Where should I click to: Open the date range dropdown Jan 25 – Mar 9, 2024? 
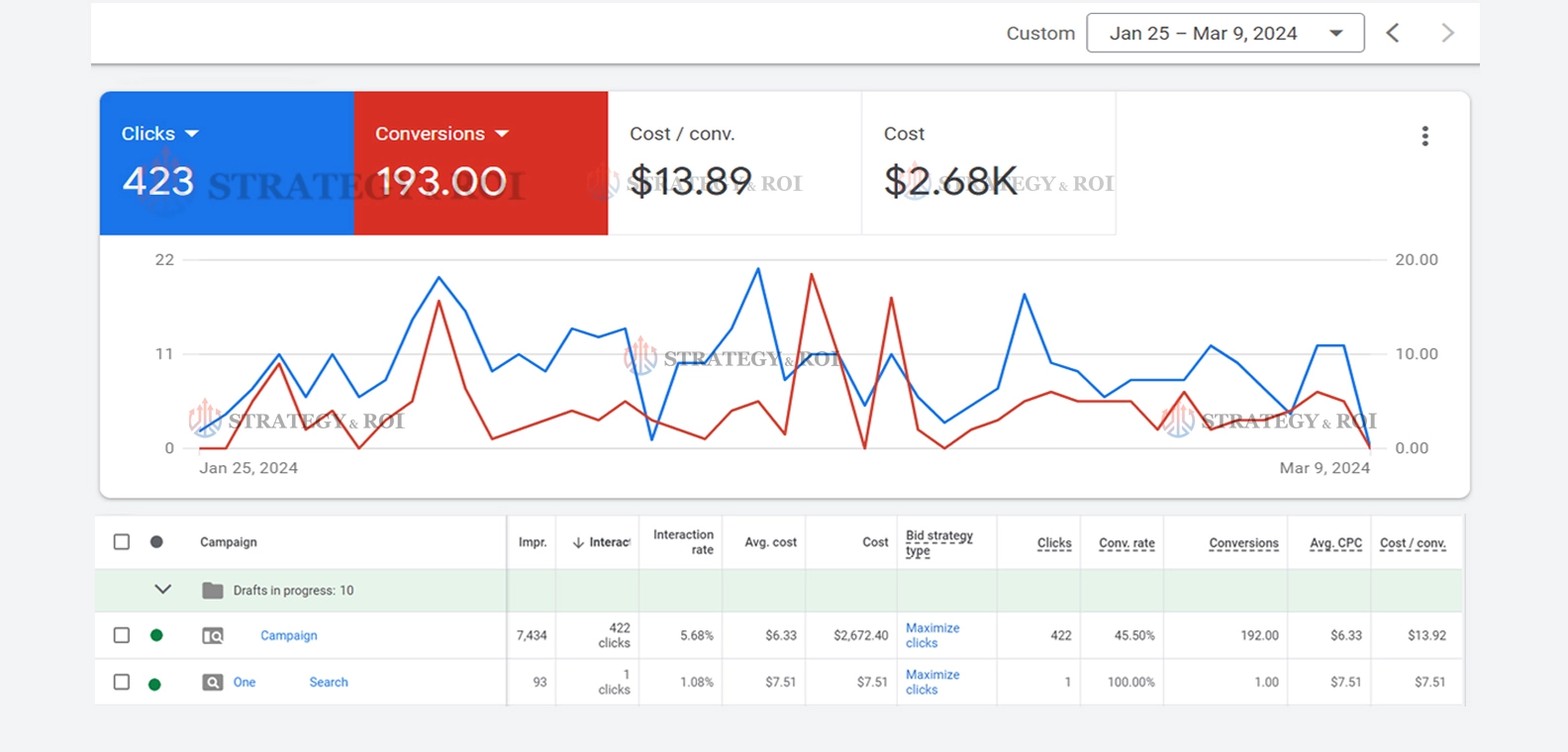click(1225, 34)
